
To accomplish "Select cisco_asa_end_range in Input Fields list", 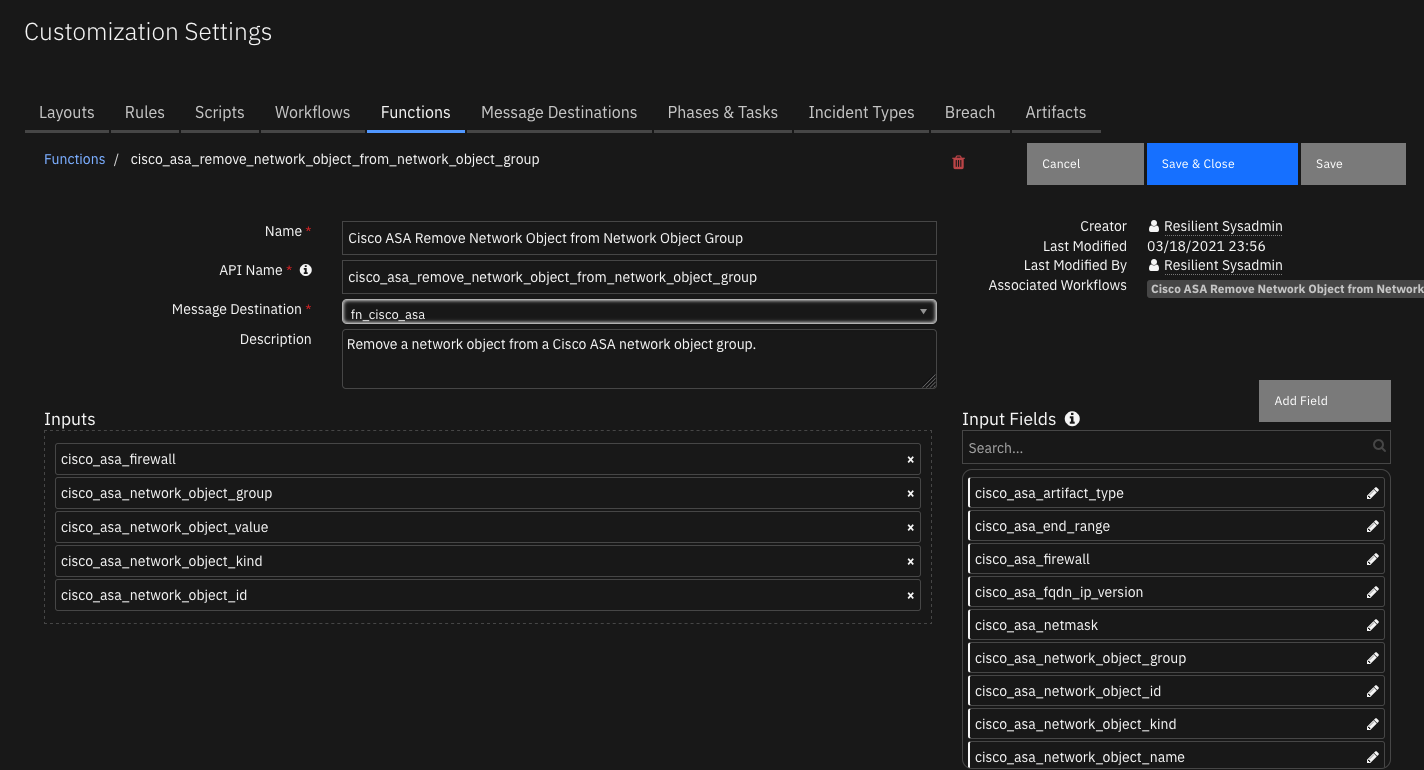I will pos(1176,526).
